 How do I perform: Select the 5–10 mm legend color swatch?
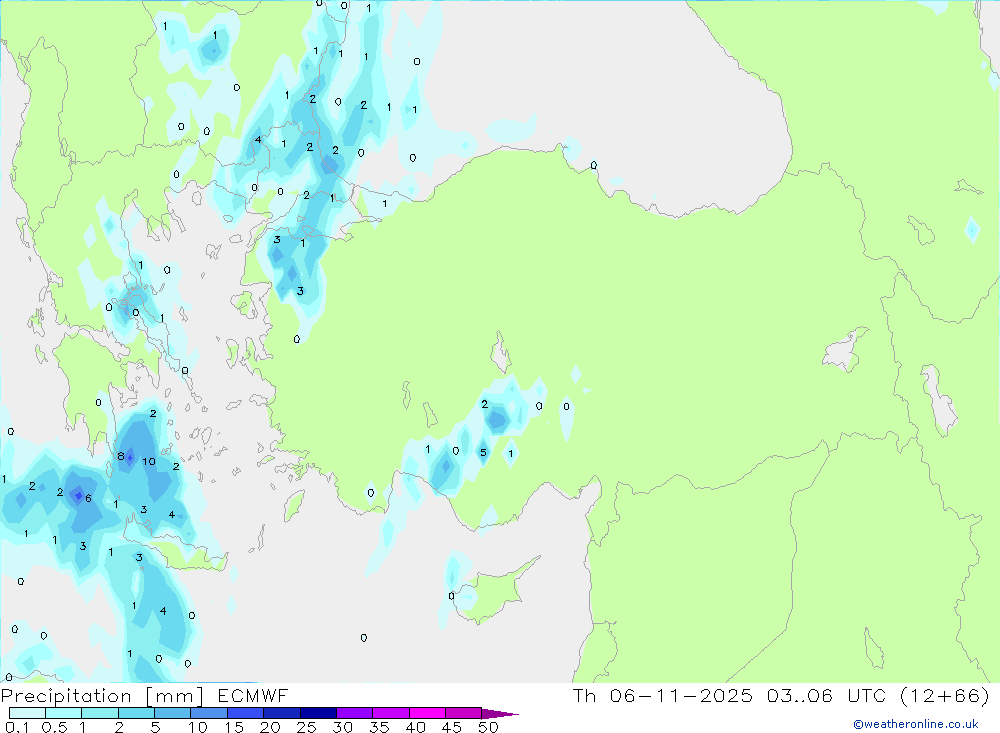pyautogui.click(x=173, y=713)
